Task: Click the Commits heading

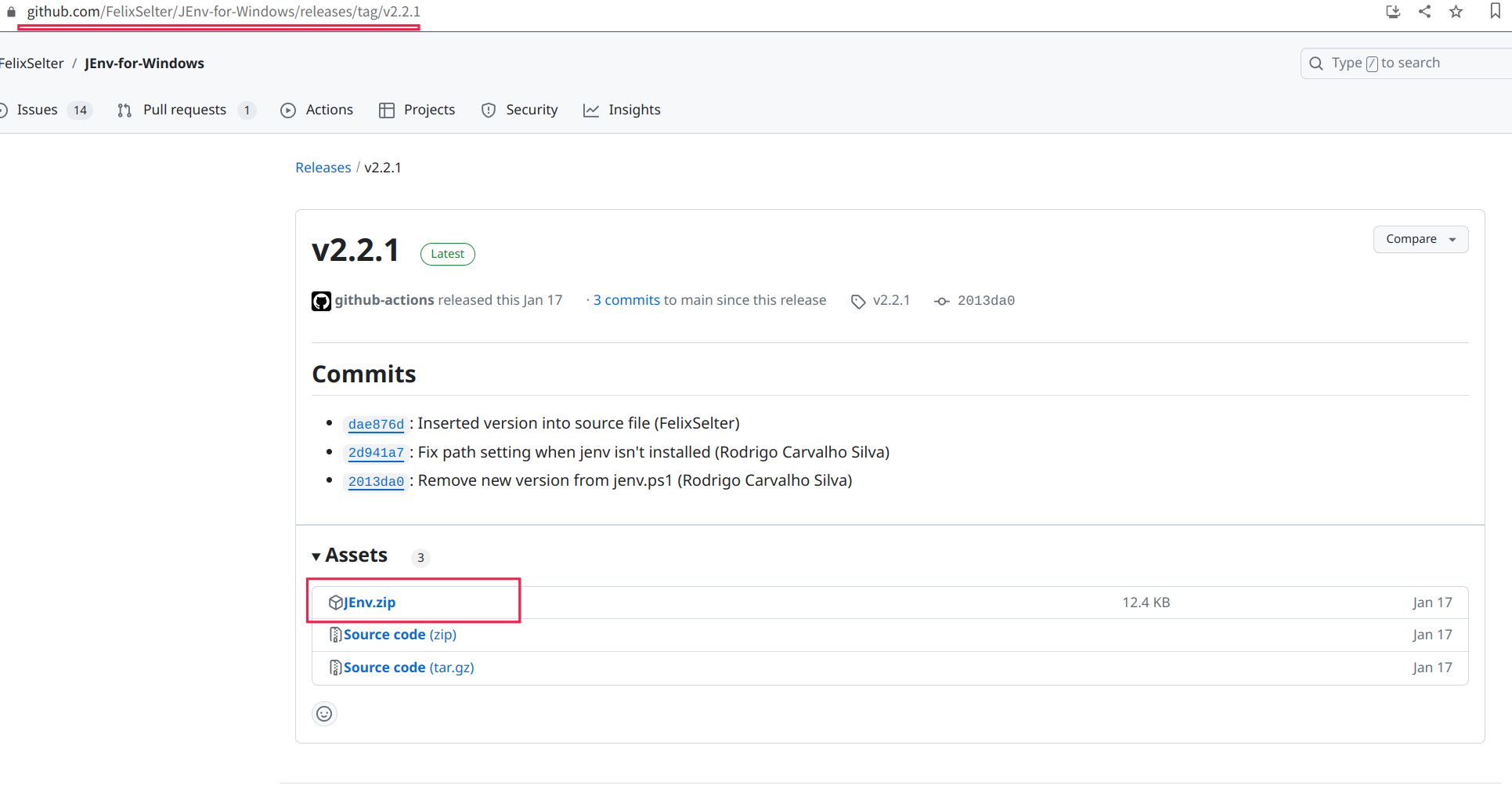Action: click(x=364, y=374)
